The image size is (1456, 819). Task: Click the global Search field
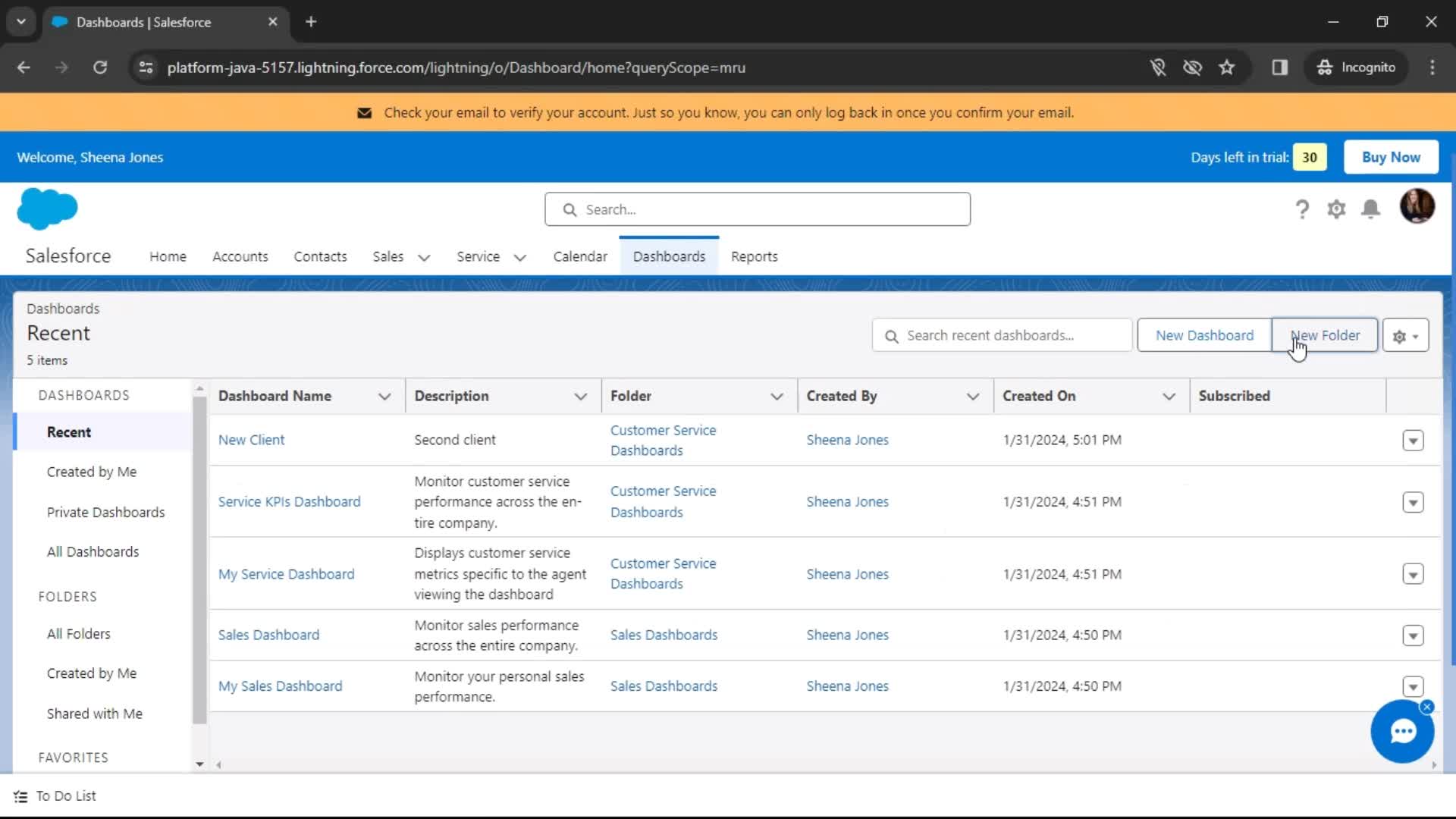pyautogui.click(x=757, y=209)
